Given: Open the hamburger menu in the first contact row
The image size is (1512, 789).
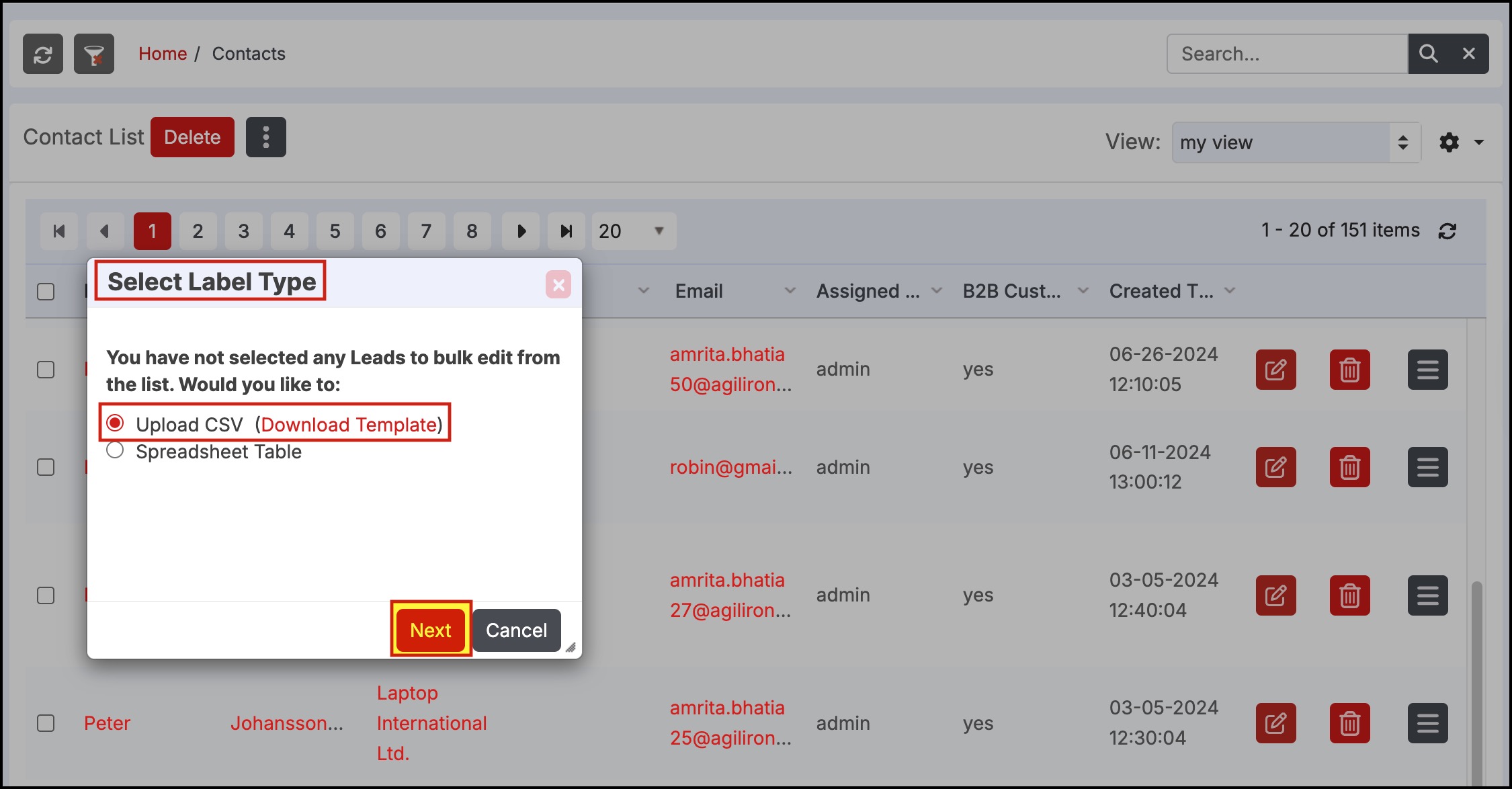Looking at the screenshot, I should [1427, 370].
